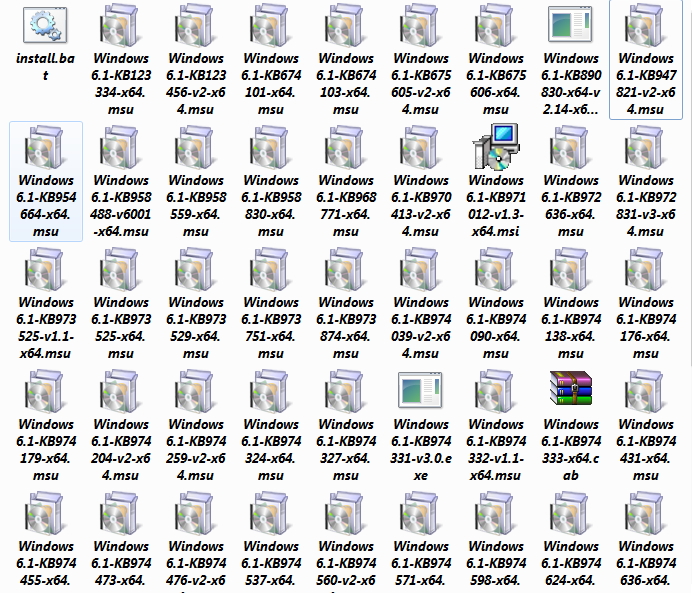The image size is (692, 593).
Task: Click label text 'KB974333-x64.cab'
Action: [571, 458]
